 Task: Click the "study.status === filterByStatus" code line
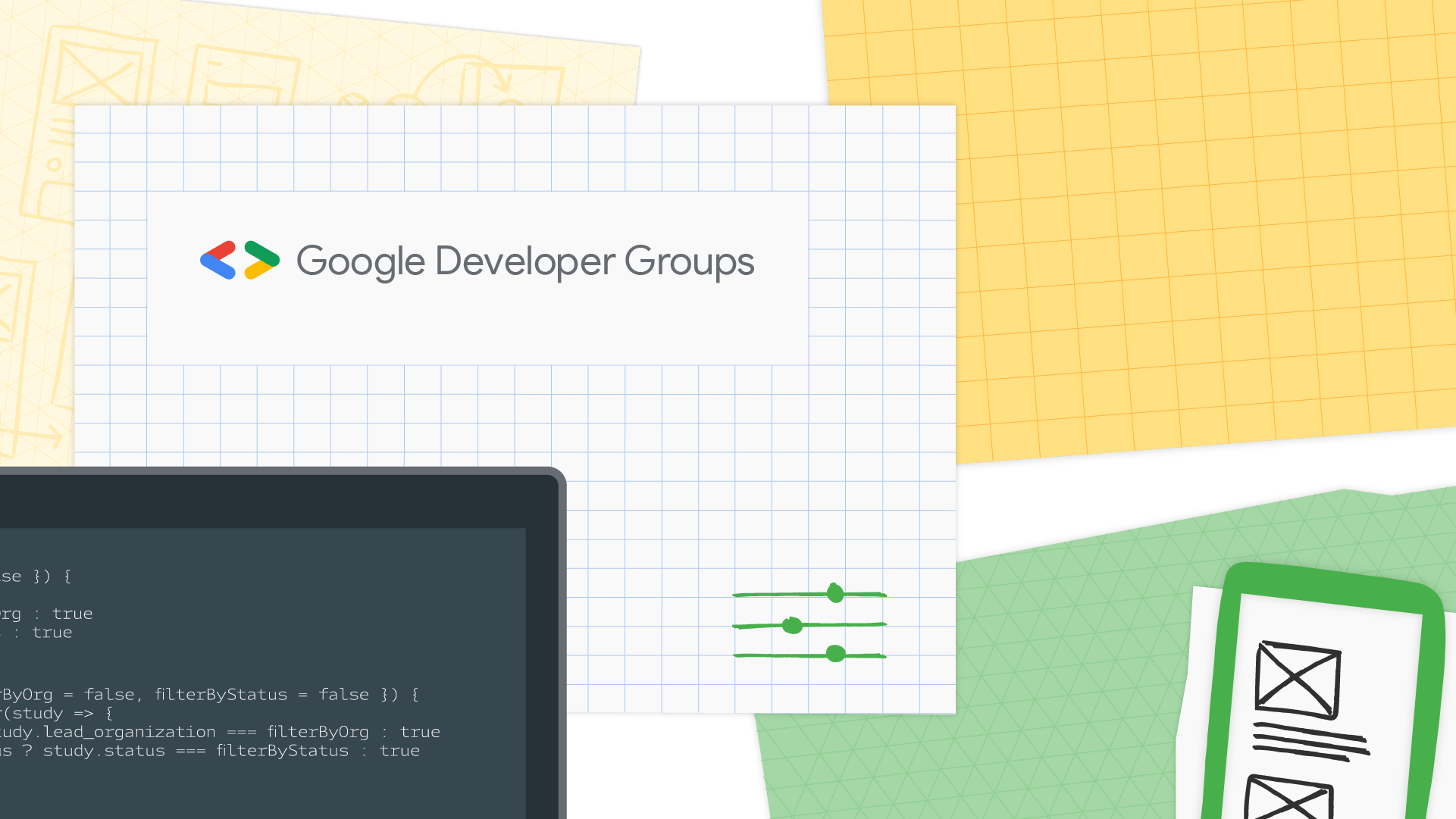[196, 751]
